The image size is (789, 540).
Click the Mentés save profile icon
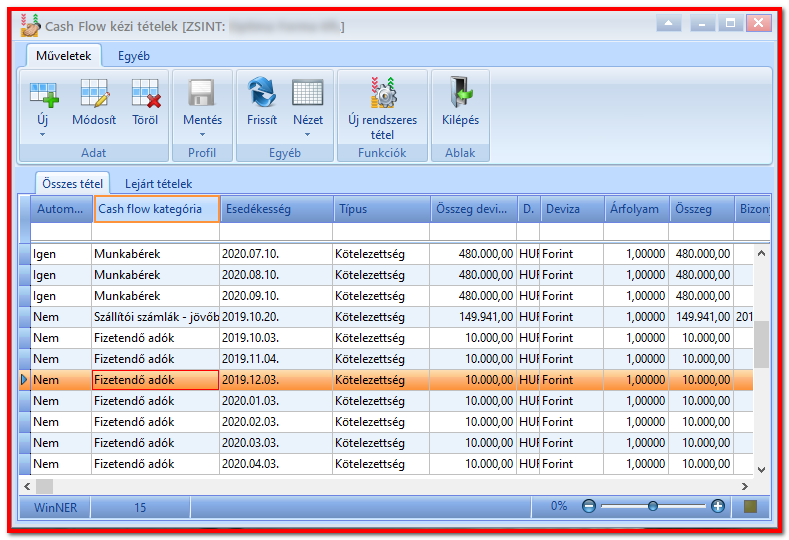(x=202, y=94)
